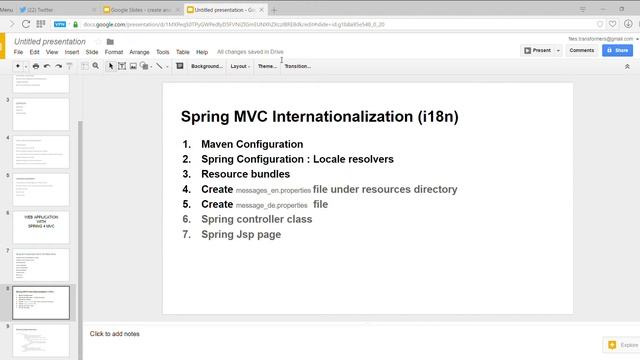This screenshot has height=360, width=640.
Task: Switch to the Twitter browser tab
Action: click(57, 10)
